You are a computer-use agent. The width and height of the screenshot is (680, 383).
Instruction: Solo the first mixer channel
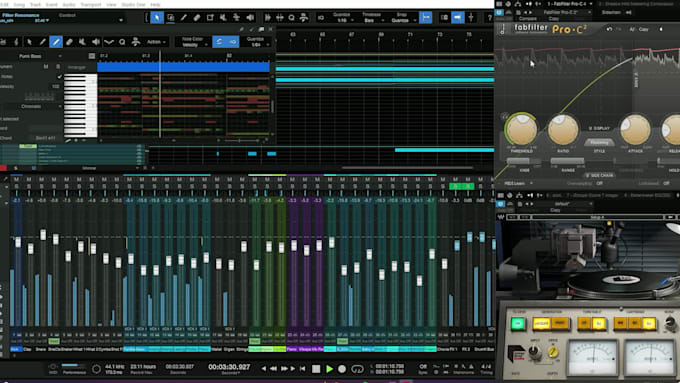tap(16, 187)
